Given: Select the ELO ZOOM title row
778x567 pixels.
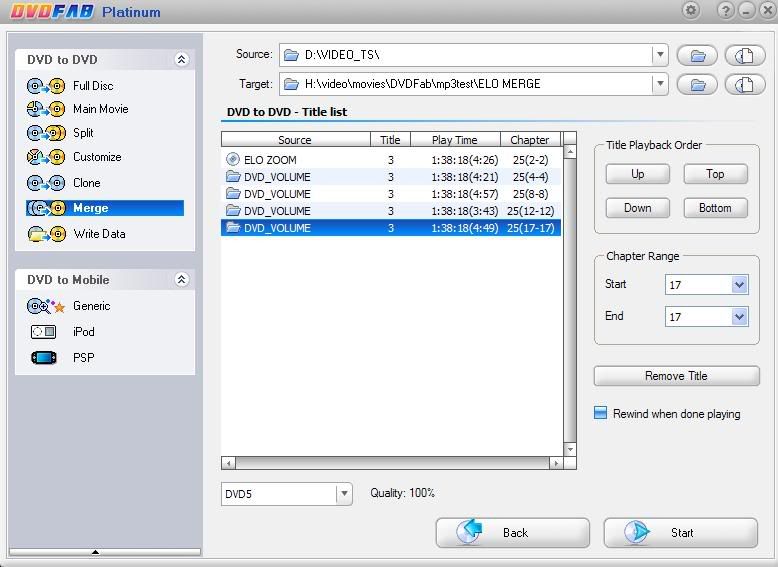Looking at the screenshot, I should point(391,160).
